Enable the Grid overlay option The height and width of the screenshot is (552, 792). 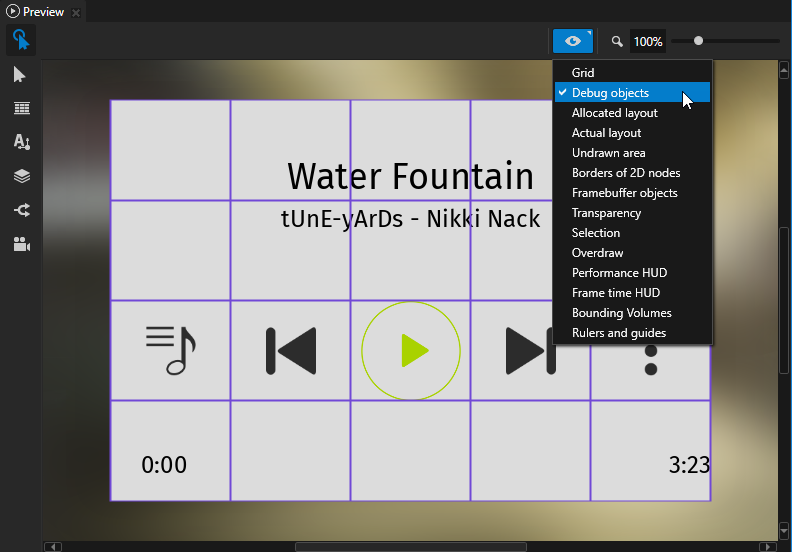583,73
